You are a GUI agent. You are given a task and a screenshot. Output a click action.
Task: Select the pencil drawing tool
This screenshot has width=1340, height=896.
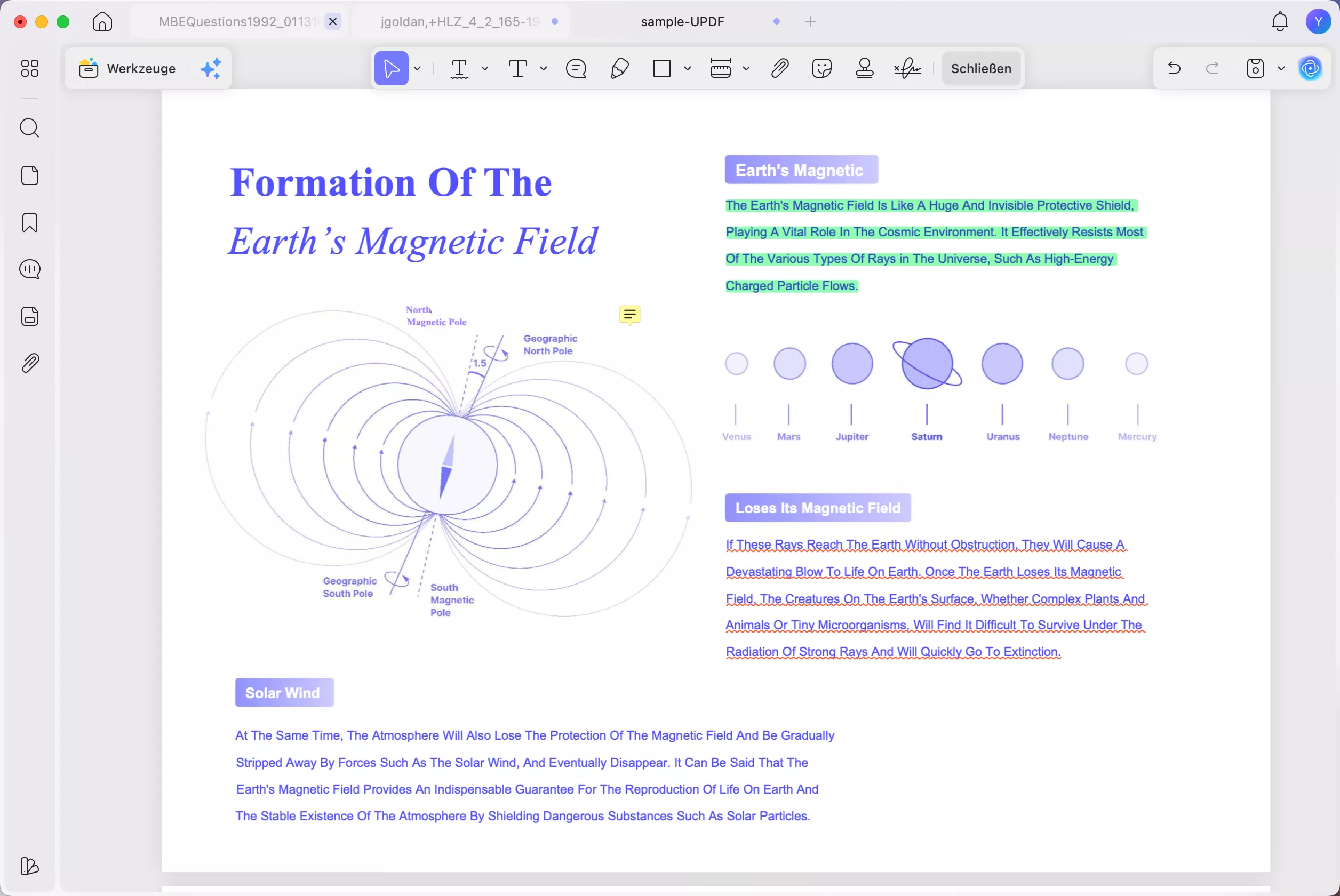tap(619, 69)
